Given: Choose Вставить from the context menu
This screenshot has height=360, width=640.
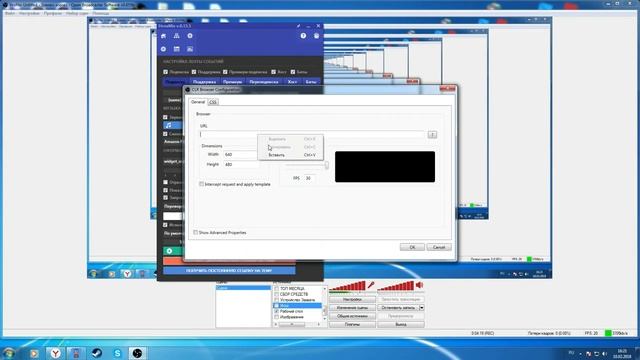Looking at the screenshot, I should coord(290,155).
